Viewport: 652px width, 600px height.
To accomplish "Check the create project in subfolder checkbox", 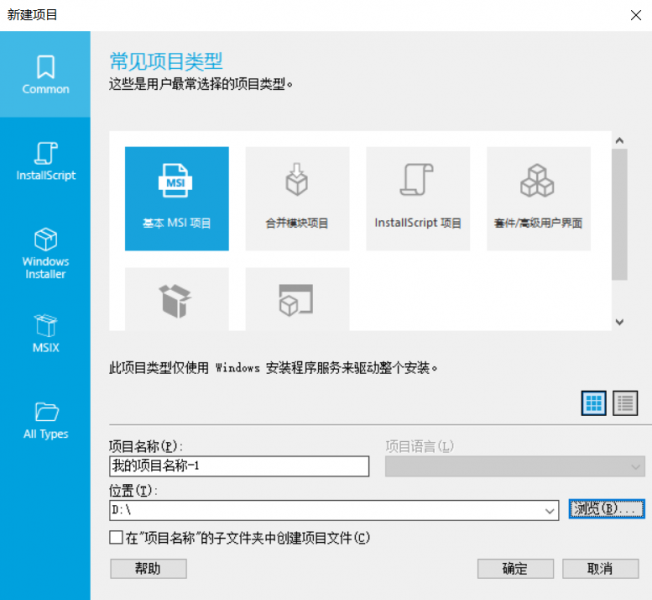I will pos(116,537).
